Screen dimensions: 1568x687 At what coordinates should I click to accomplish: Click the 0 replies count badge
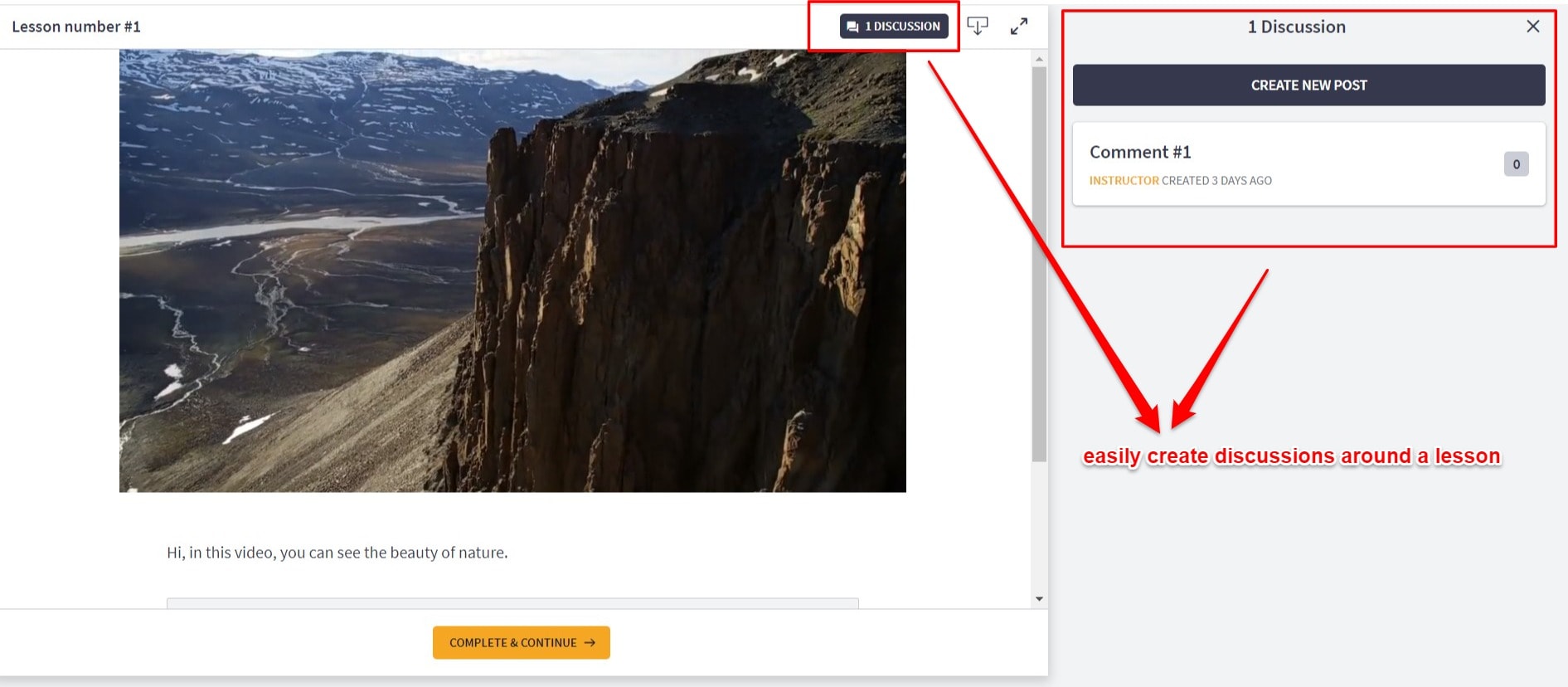tap(1516, 164)
